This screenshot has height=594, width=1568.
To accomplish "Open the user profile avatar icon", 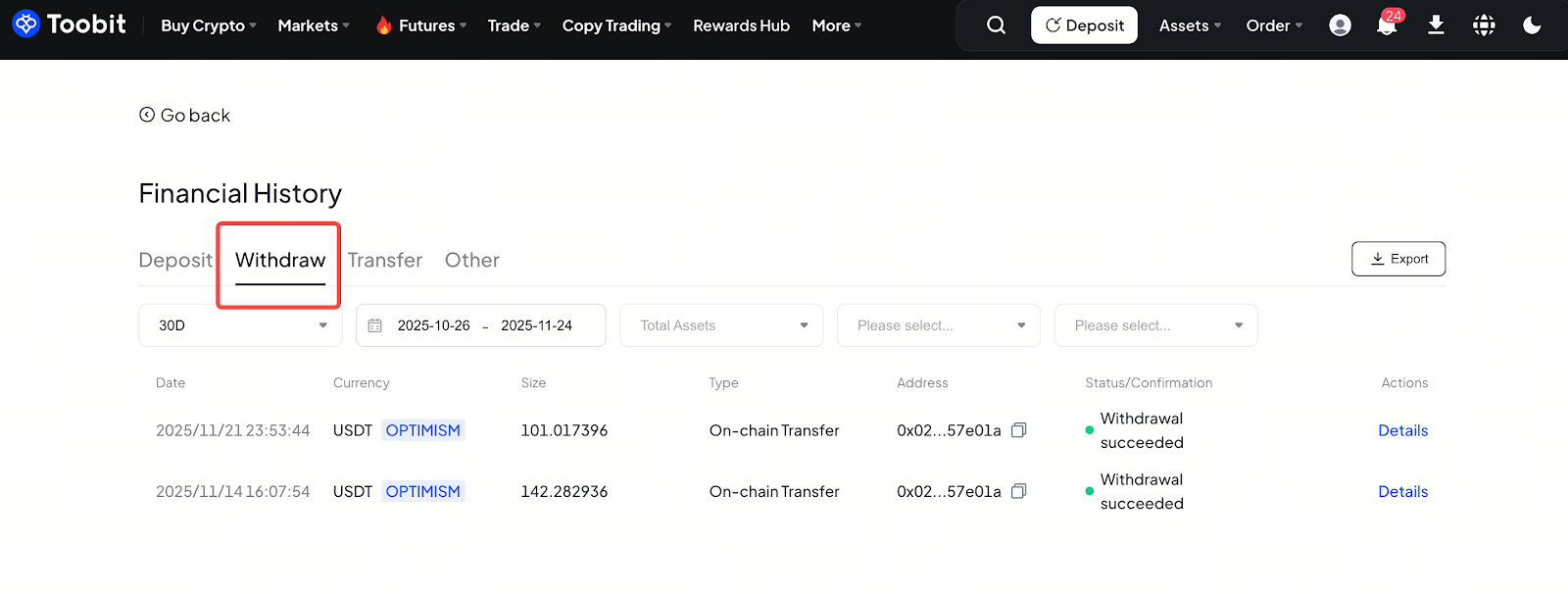I will [1340, 25].
